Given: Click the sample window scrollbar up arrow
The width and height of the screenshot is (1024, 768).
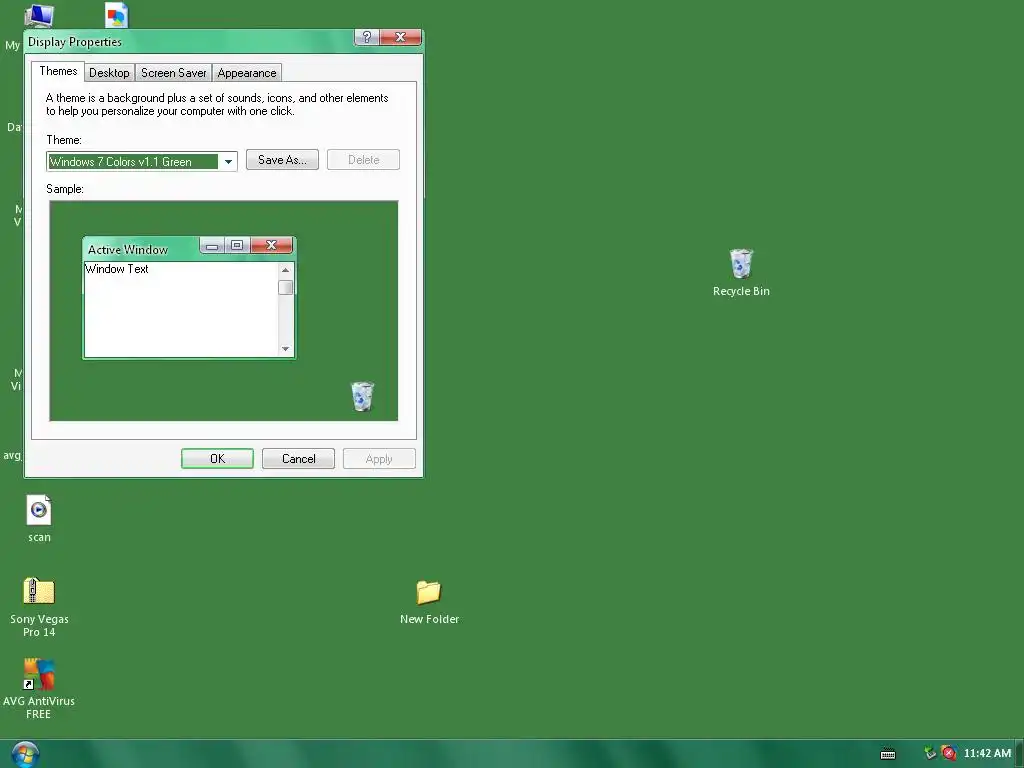Looking at the screenshot, I should coord(285,270).
